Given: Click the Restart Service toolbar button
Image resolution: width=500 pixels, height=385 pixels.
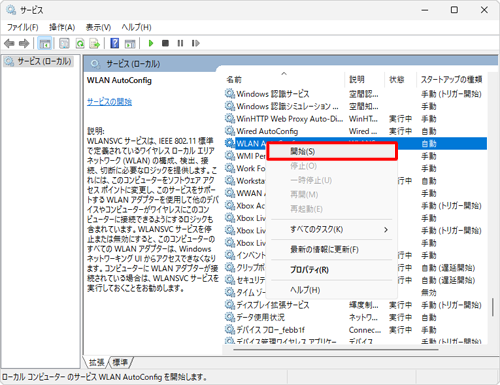Looking at the screenshot, I should point(196,43).
